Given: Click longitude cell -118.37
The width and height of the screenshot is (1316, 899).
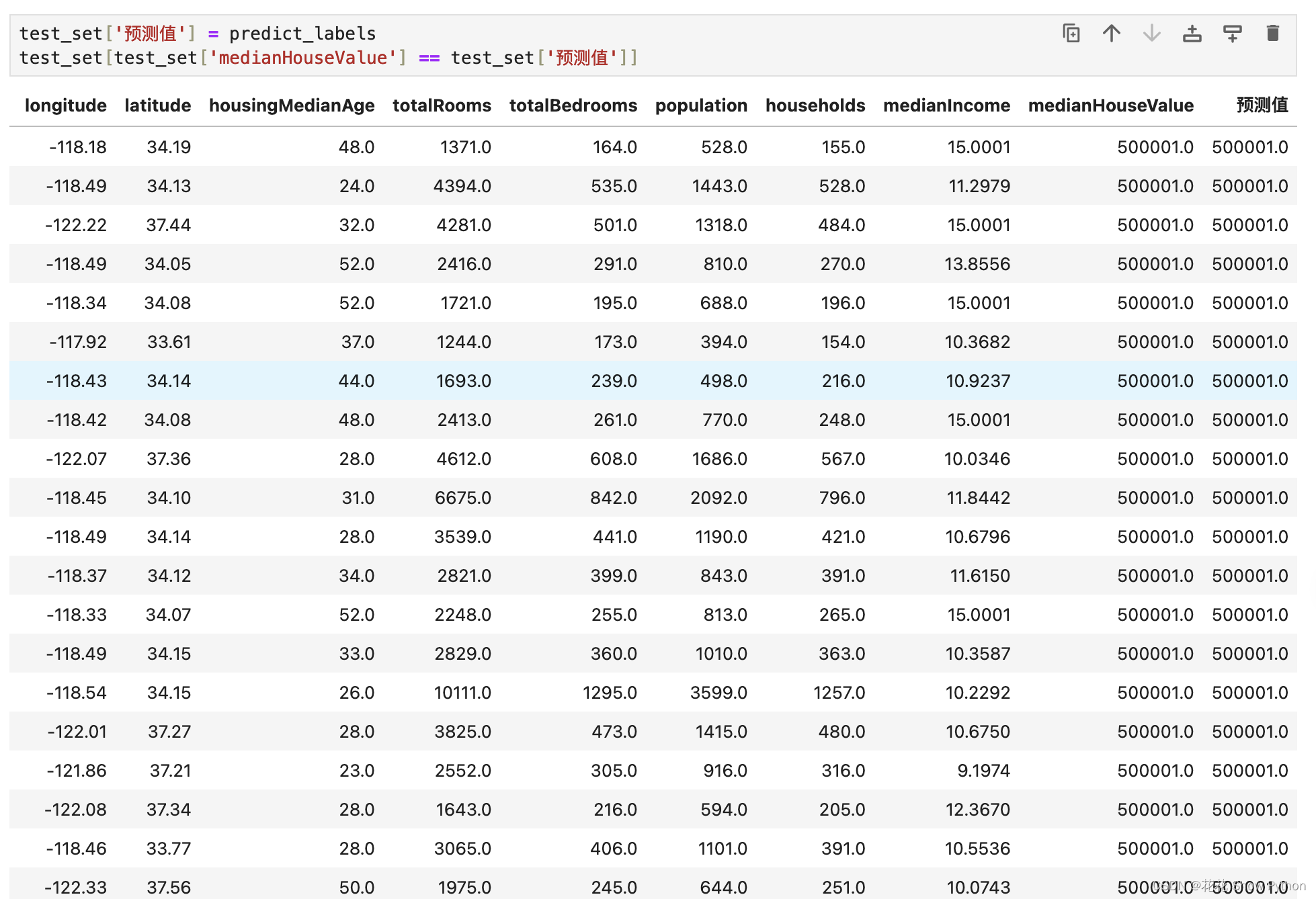Looking at the screenshot, I should tap(77, 576).
